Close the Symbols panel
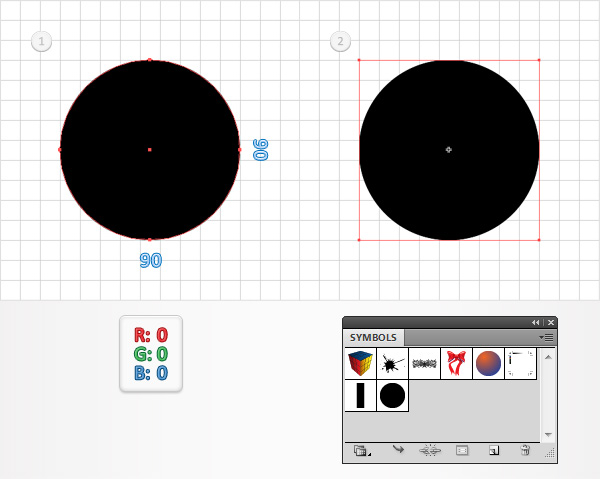 [x=551, y=323]
